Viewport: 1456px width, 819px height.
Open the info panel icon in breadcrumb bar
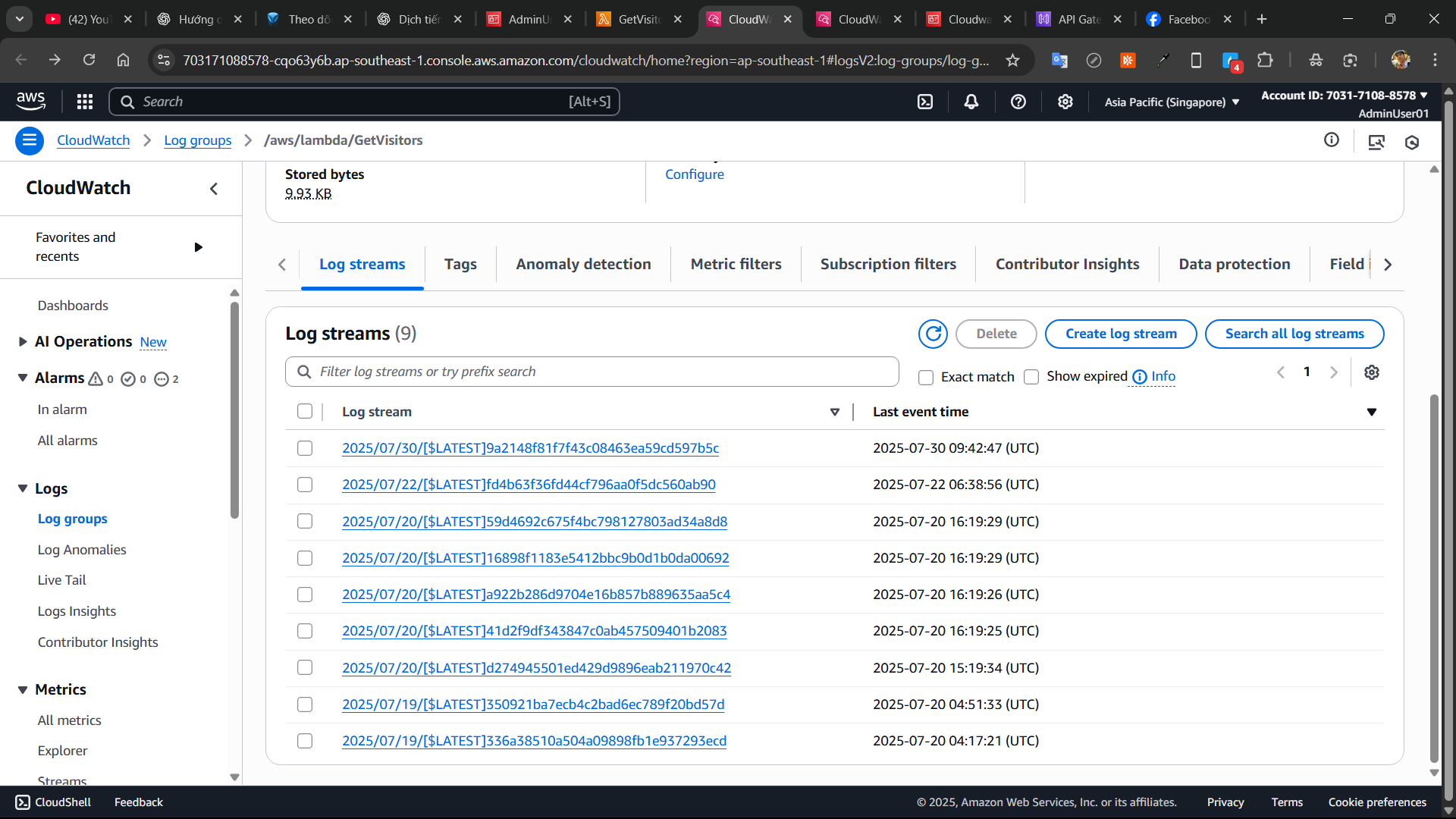[x=1332, y=140]
